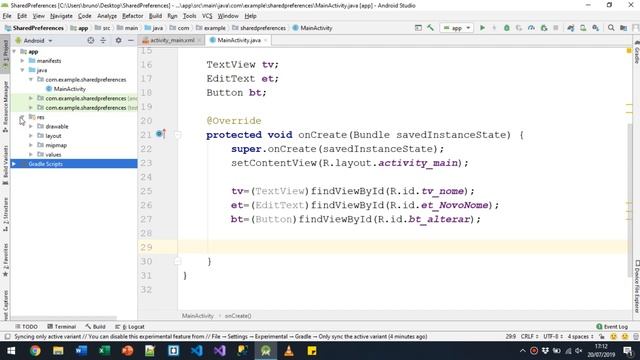The width and height of the screenshot is (640, 360).
Task: Click the Project Structure folder icon in the toolbar
Action: click(x=623, y=28)
